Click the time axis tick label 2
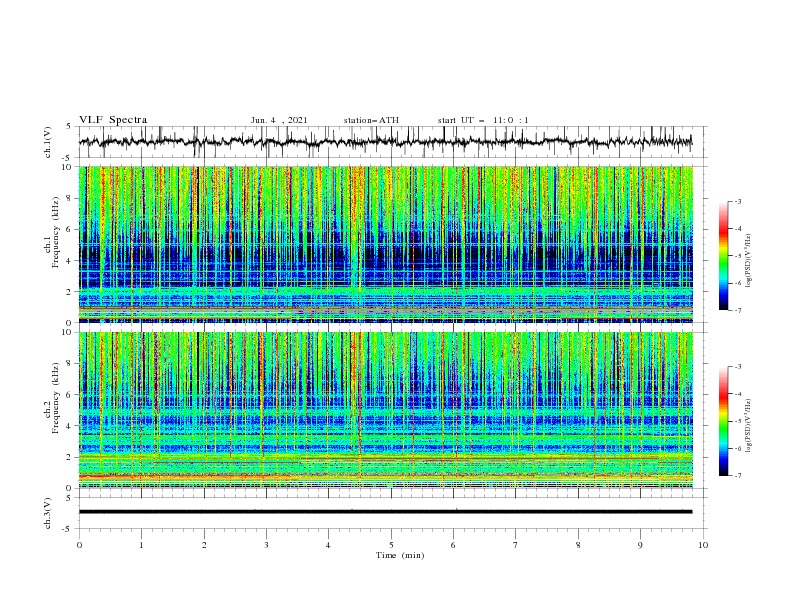Viewport: 792px width, 612px height. pos(204,545)
